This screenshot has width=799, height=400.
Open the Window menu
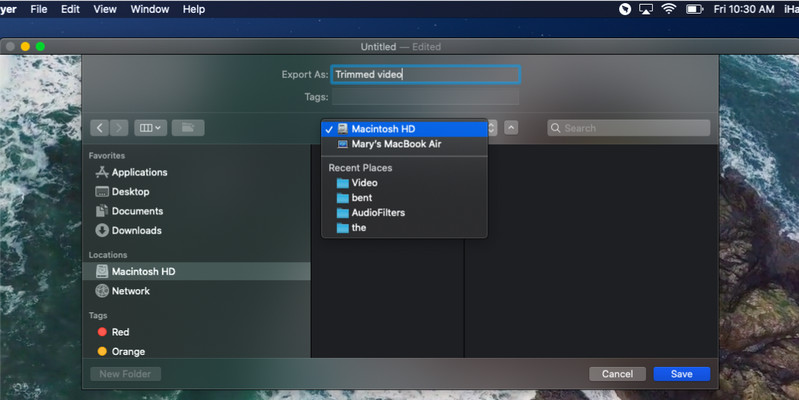coord(150,9)
